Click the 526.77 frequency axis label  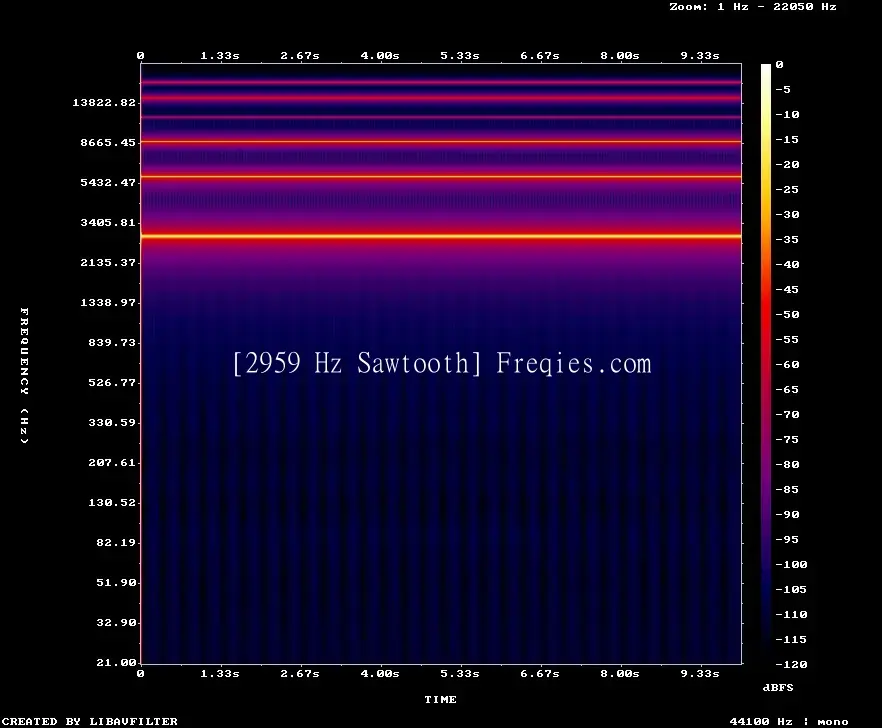[x=112, y=383]
